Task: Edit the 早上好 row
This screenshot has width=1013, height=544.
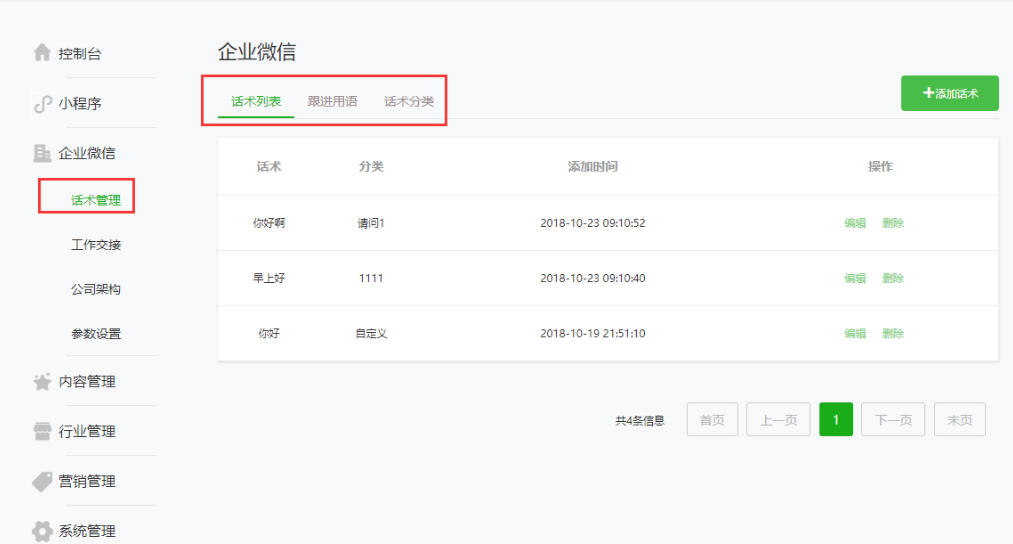Action: 855,278
